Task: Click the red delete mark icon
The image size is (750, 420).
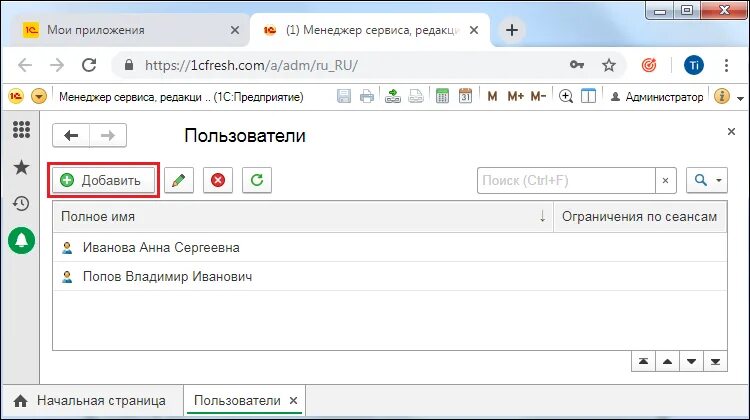Action: [x=218, y=180]
